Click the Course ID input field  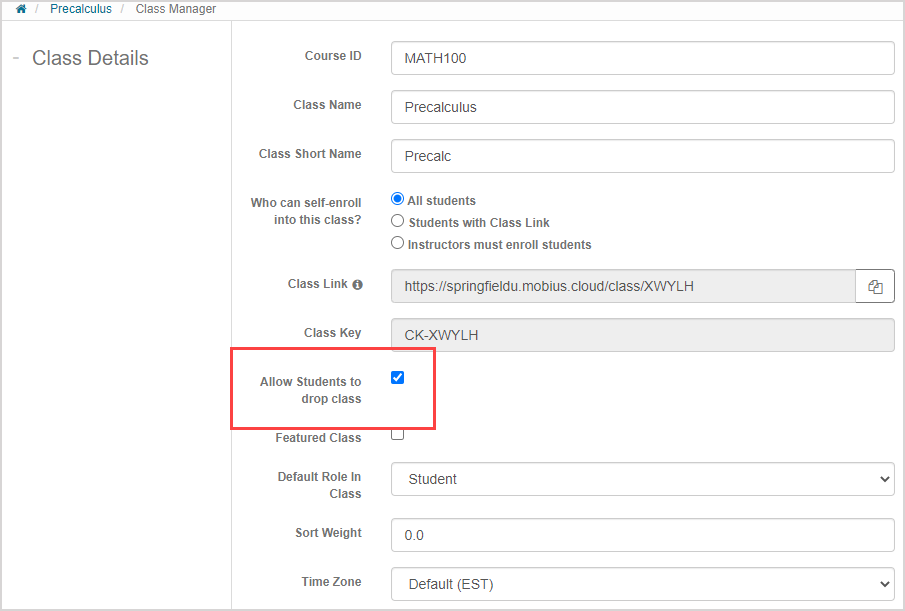(x=642, y=58)
